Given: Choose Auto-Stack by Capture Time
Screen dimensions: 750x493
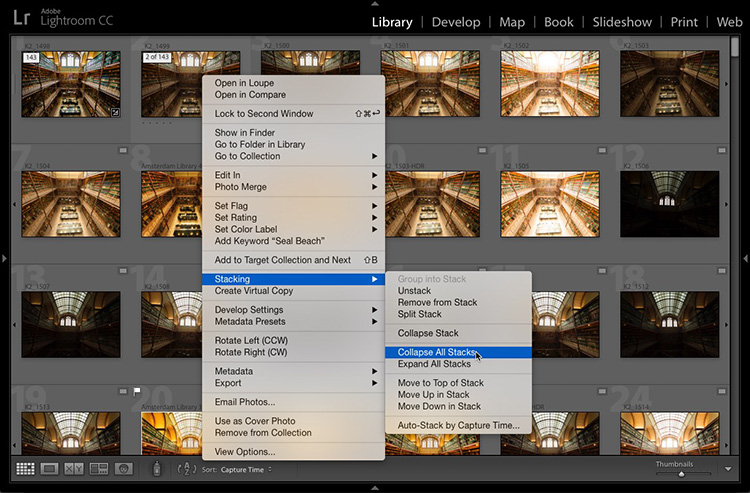Looking at the screenshot, I should click(458, 425).
